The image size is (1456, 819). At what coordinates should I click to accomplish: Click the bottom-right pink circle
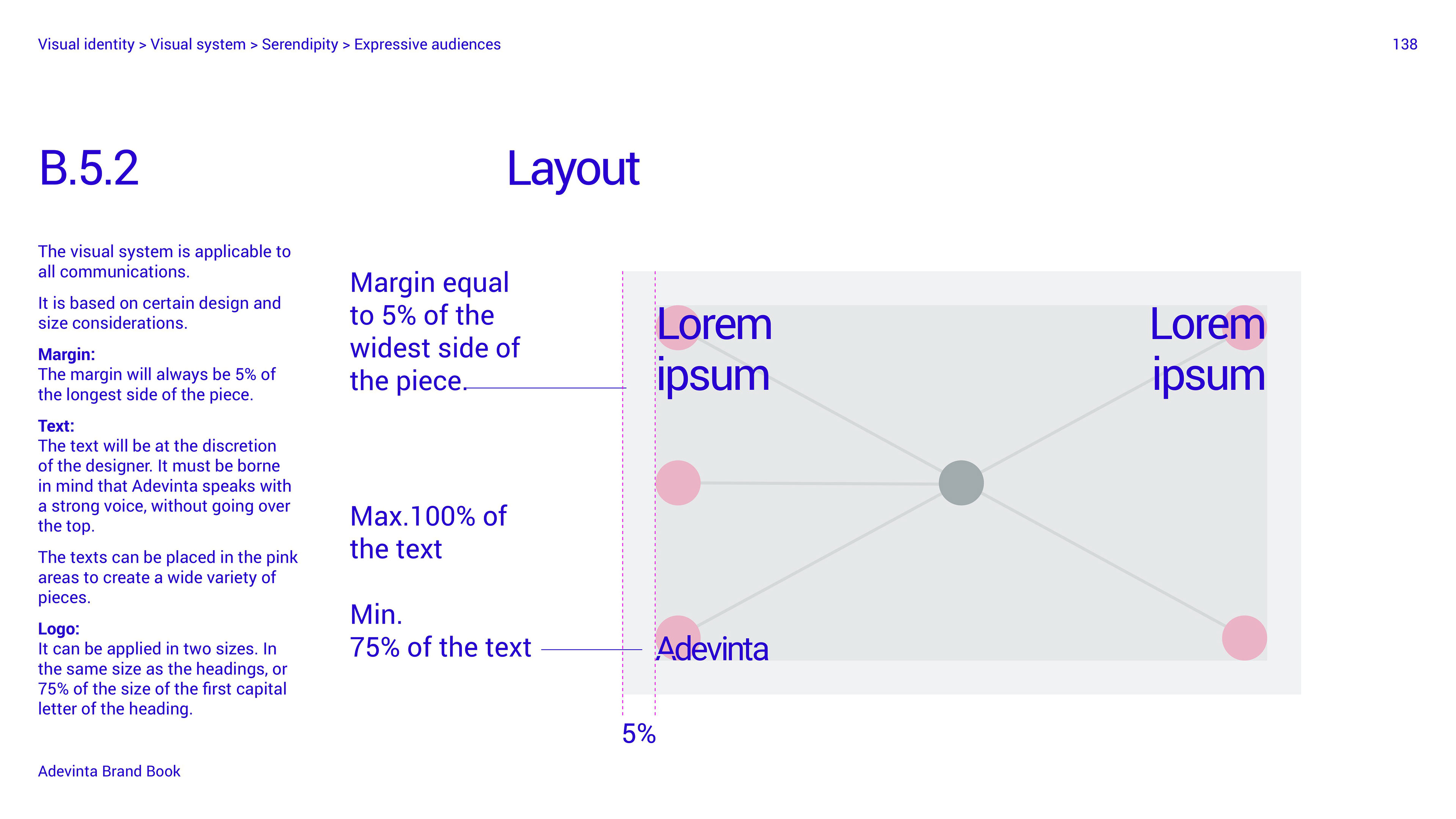pos(1244,638)
